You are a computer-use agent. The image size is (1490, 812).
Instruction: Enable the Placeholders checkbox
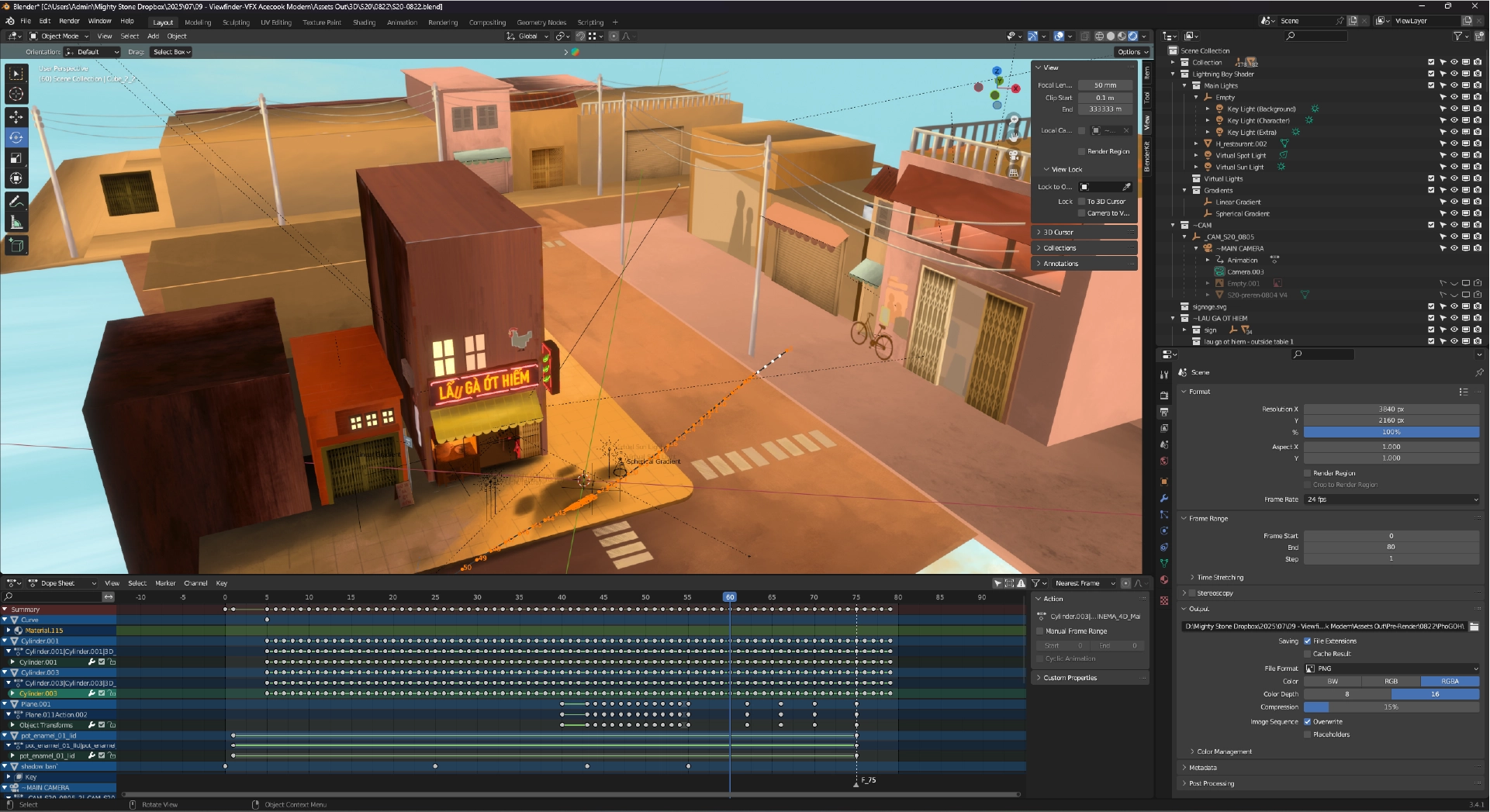click(x=1308, y=734)
